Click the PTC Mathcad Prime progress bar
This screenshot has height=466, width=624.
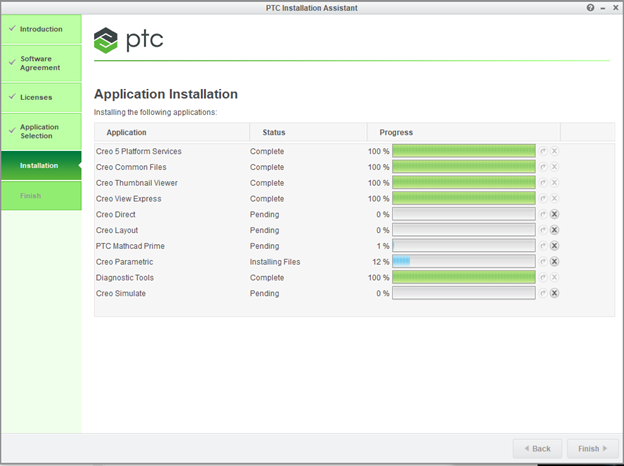(464, 246)
